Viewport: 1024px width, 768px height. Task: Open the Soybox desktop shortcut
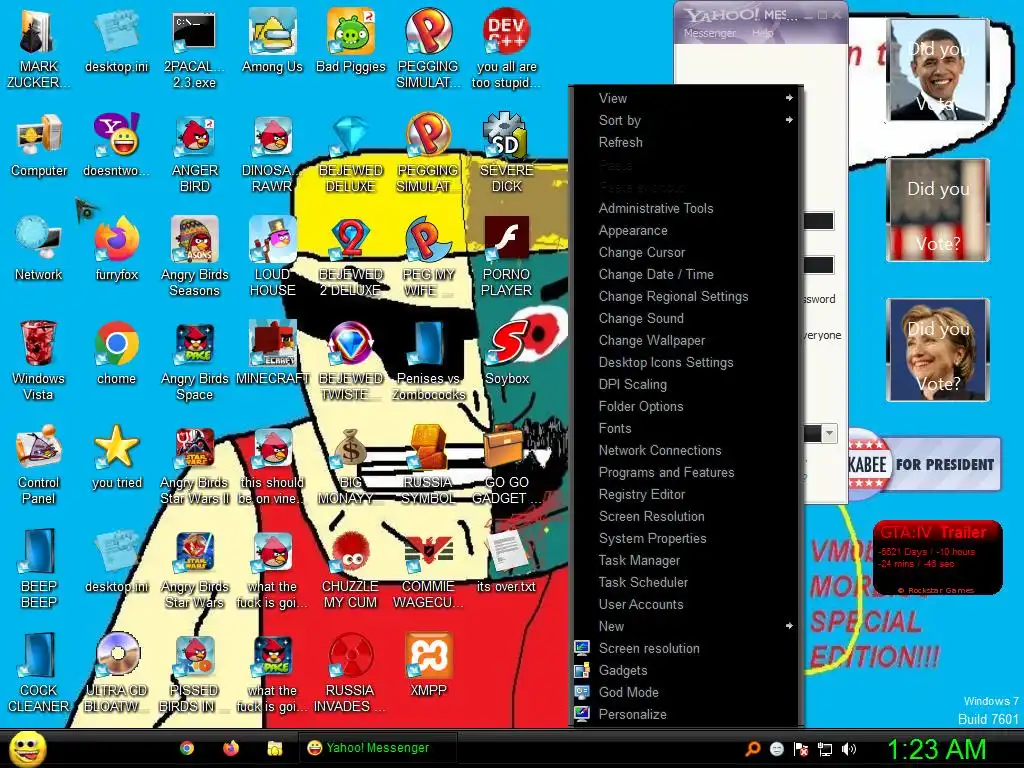(507, 353)
